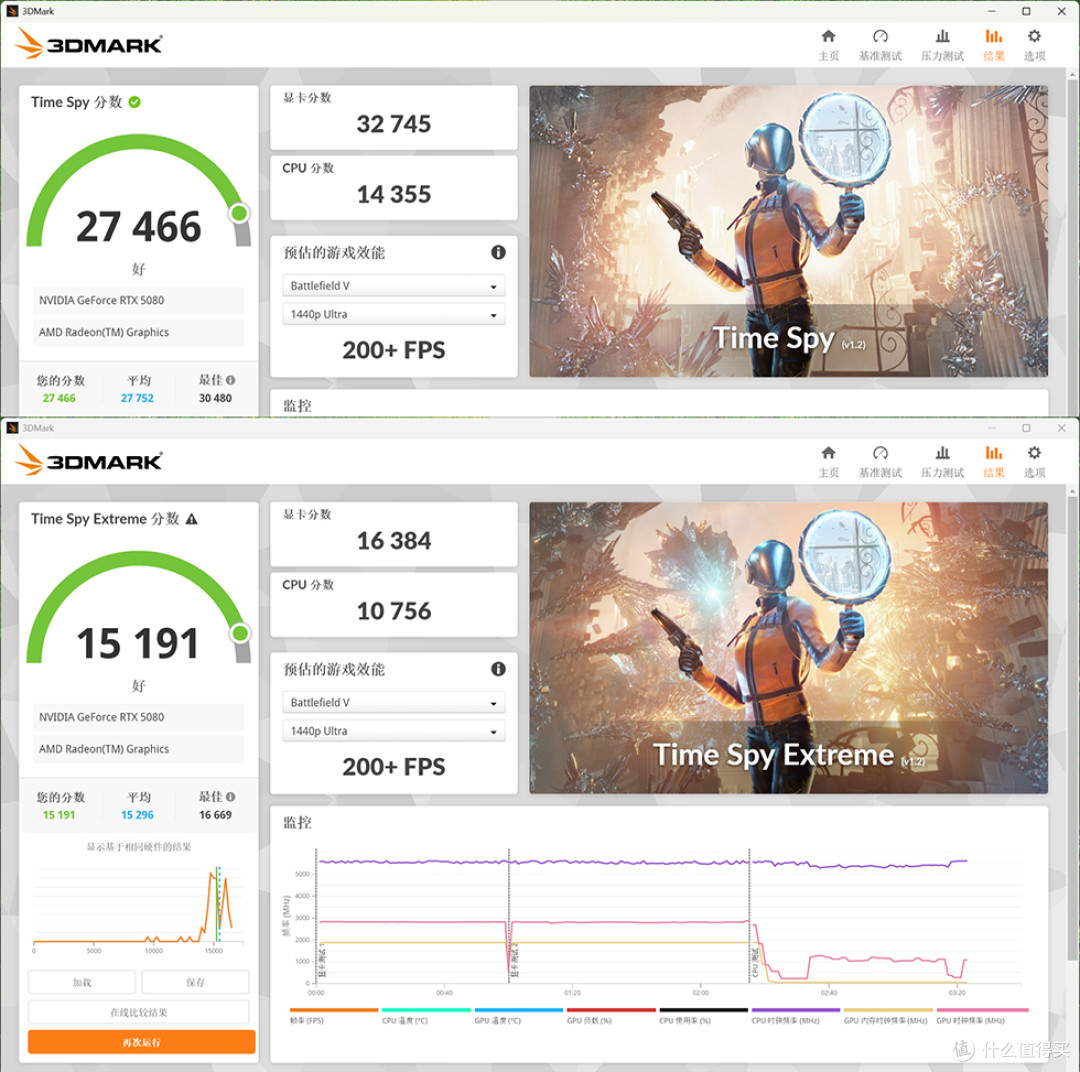Toggle the GPU 内存时钟频率 (MHz) legend item

point(887,1016)
